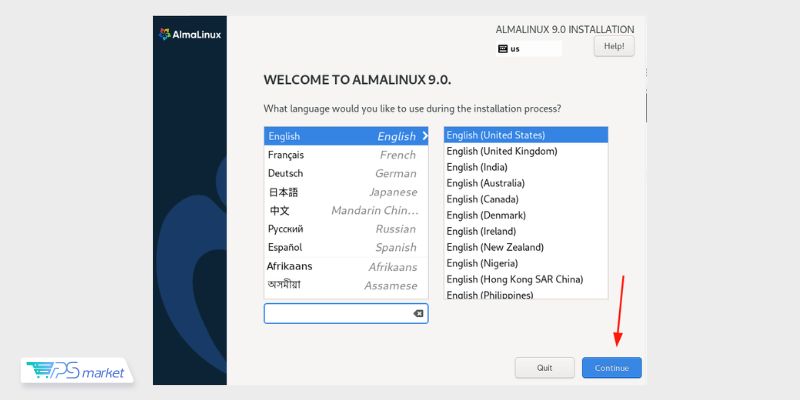Select the Mandarin Chinese language row
Image resolution: width=800 pixels, height=400 pixels.
(346, 210)
